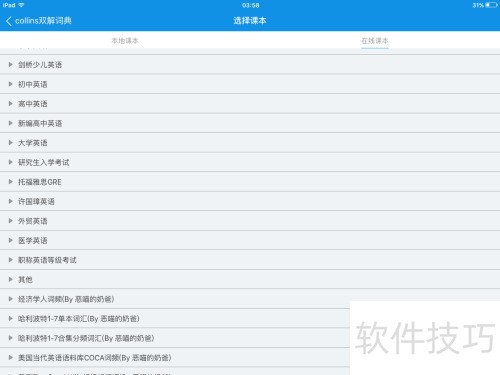Go back to collins双解词典

tap(39, 21)
